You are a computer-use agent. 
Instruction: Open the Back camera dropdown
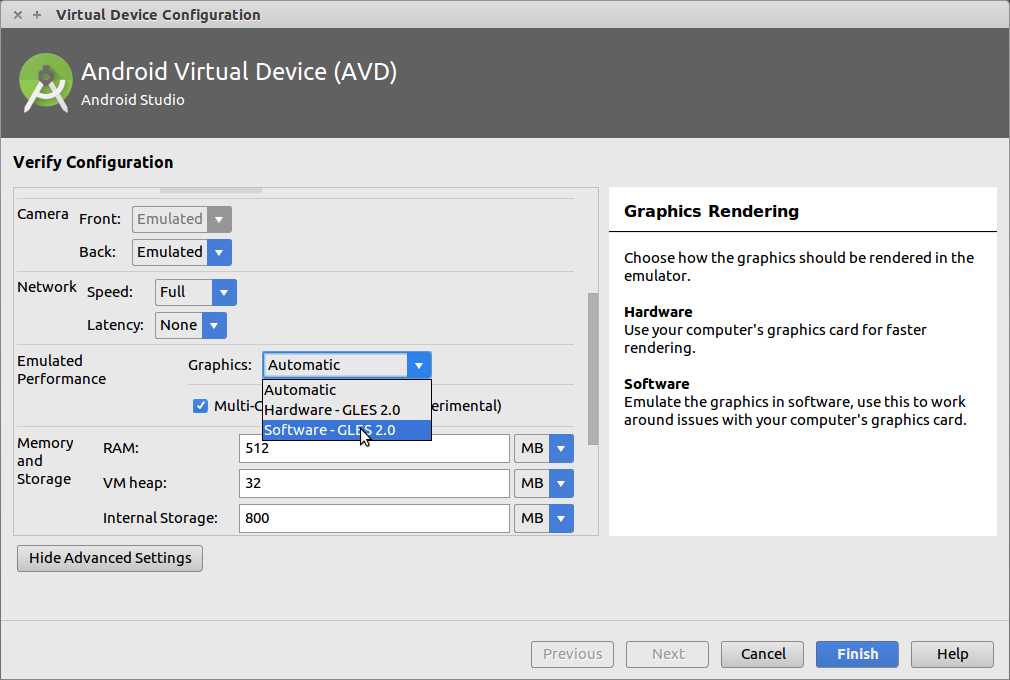click(x=182, y=252)
